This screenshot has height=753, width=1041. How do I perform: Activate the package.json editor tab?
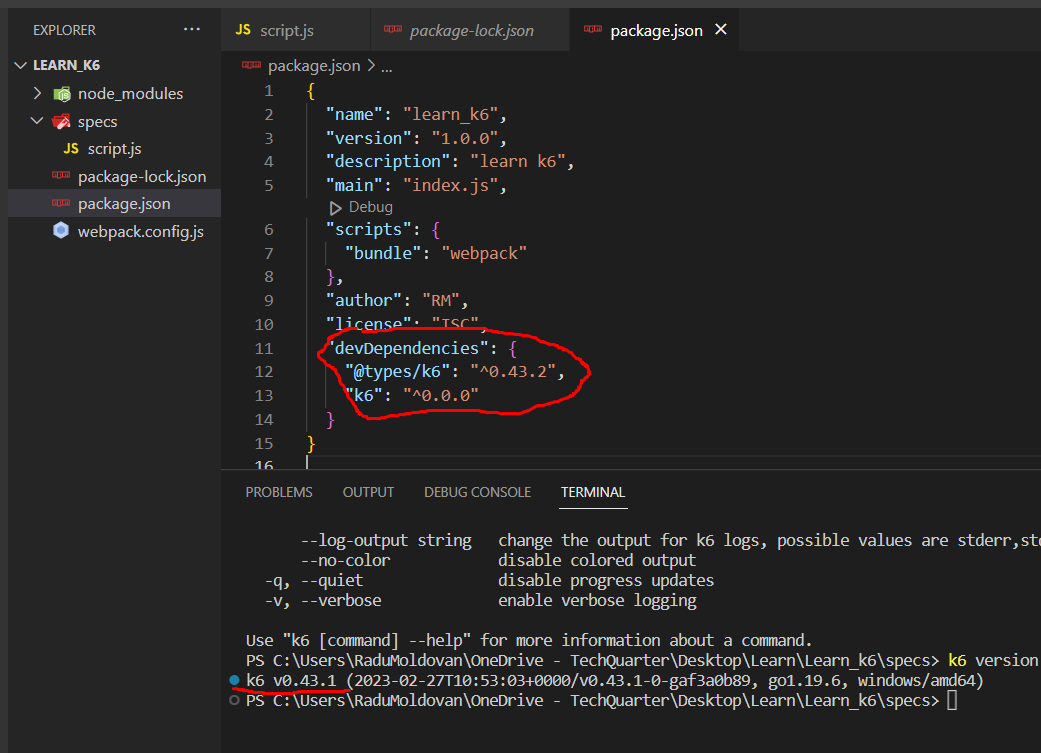(656, 31)
